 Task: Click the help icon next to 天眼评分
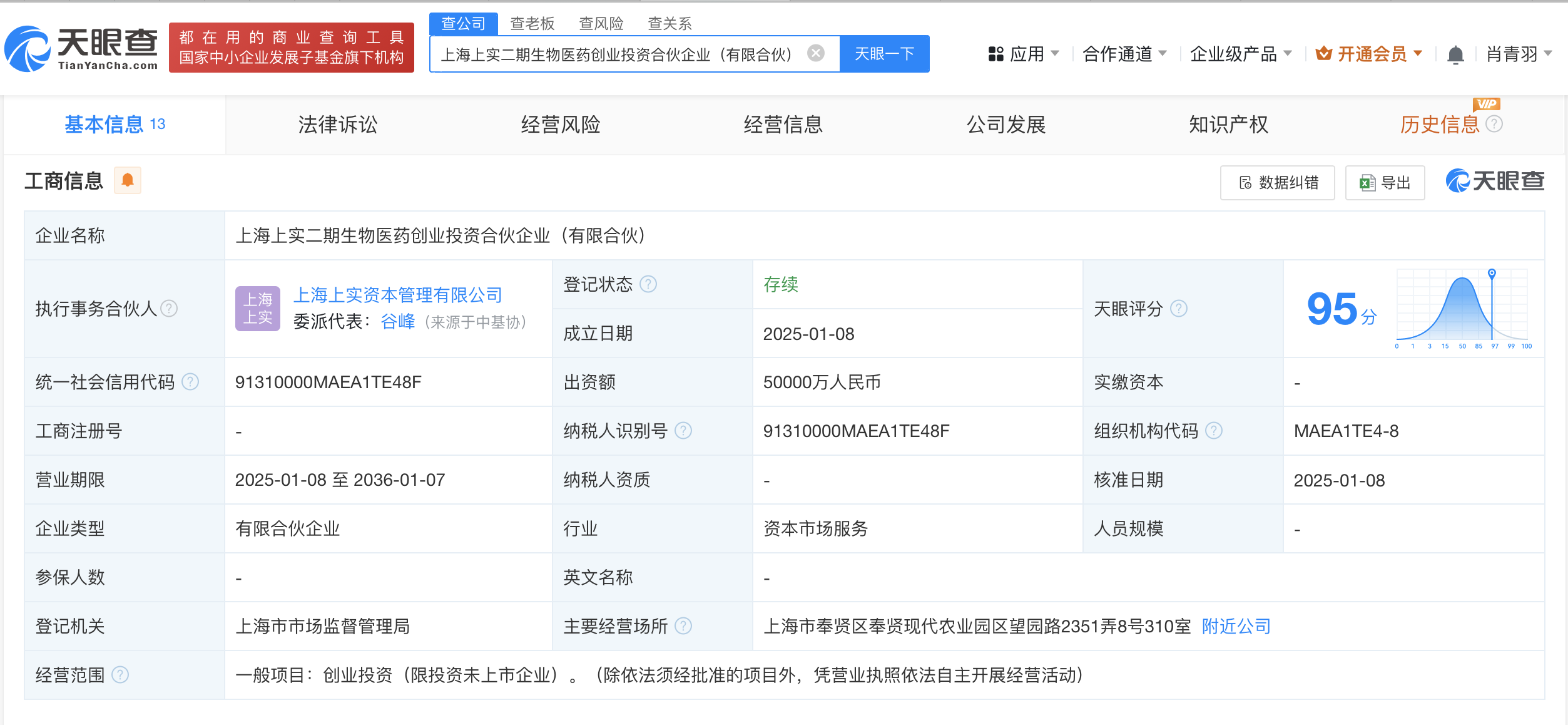(1179, 309)
